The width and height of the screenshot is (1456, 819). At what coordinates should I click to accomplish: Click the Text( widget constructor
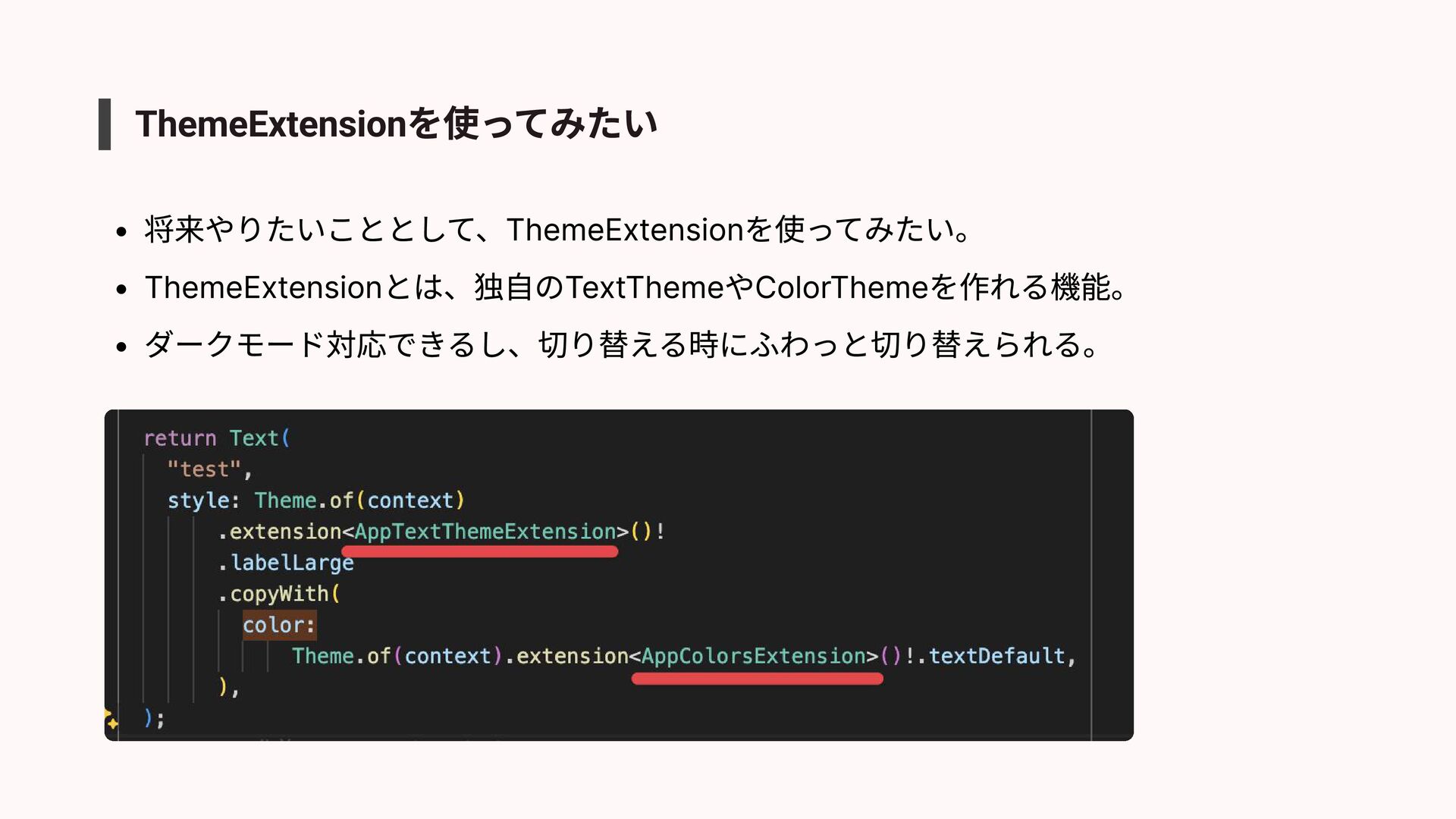pos(260,438)
